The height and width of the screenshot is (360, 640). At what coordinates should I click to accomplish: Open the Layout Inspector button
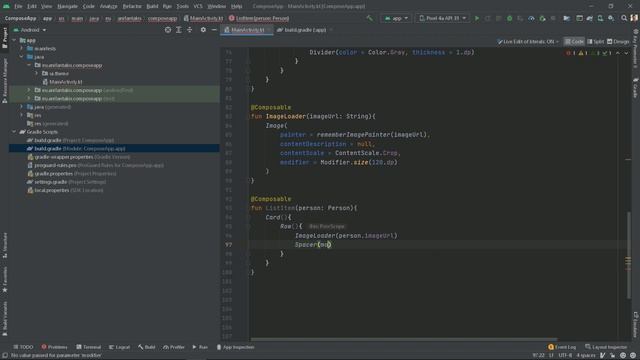point(606,347)
